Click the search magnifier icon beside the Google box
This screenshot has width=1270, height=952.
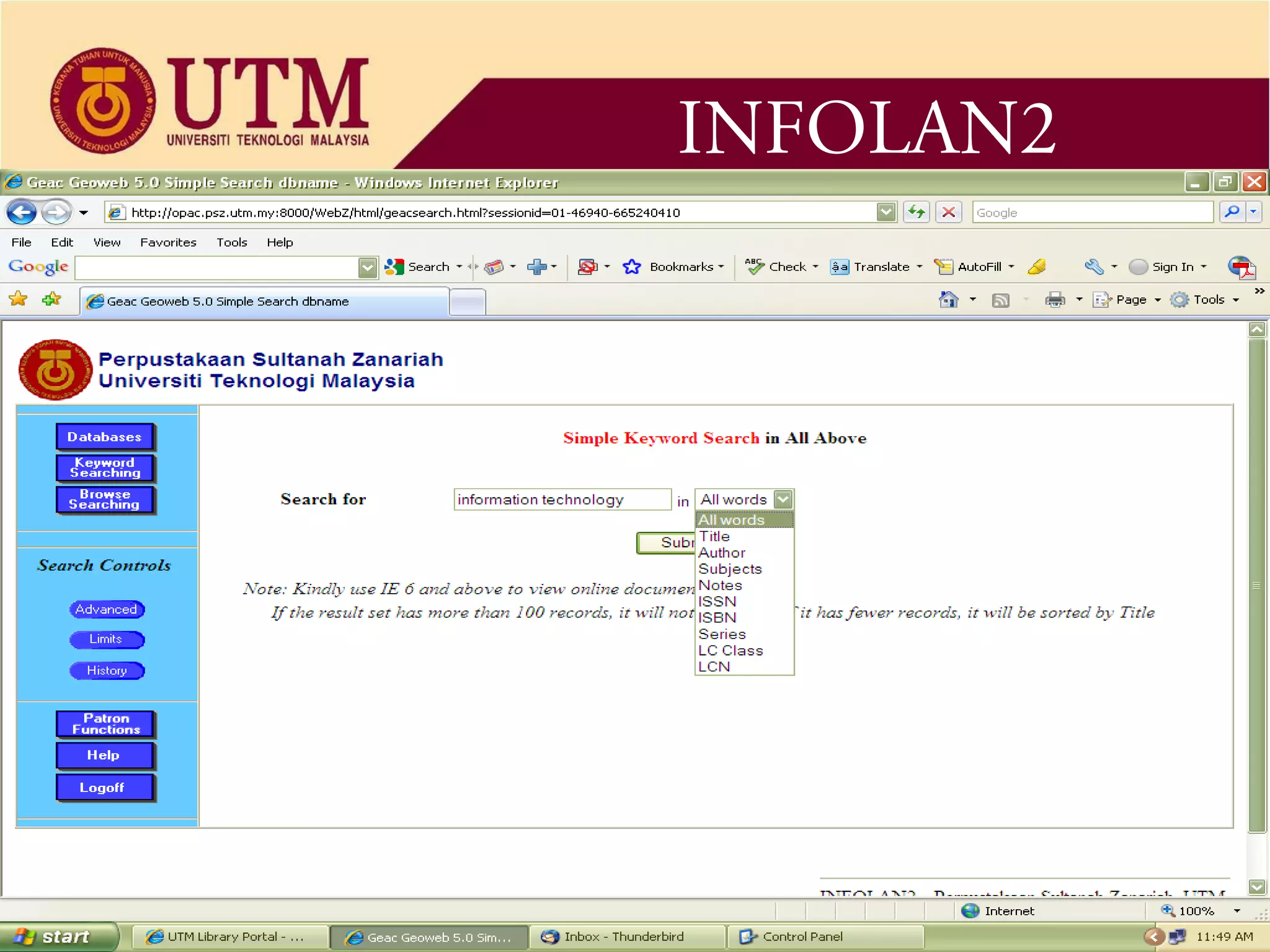click(x=1232, y=212)
